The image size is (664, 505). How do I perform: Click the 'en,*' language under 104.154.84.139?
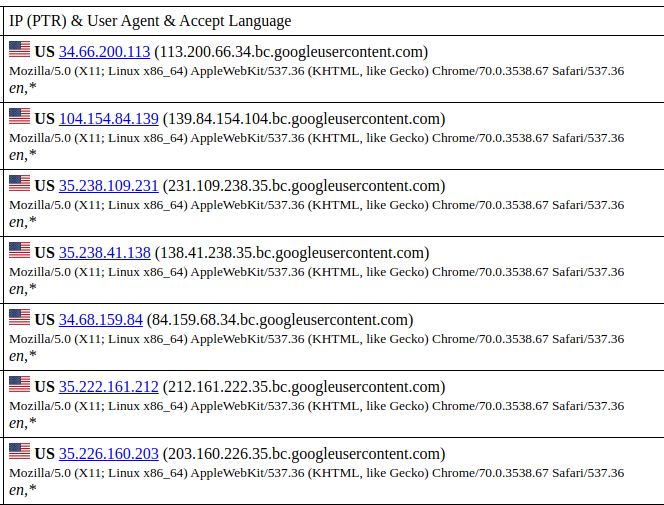pyautogui.click(x=23, y=155)
